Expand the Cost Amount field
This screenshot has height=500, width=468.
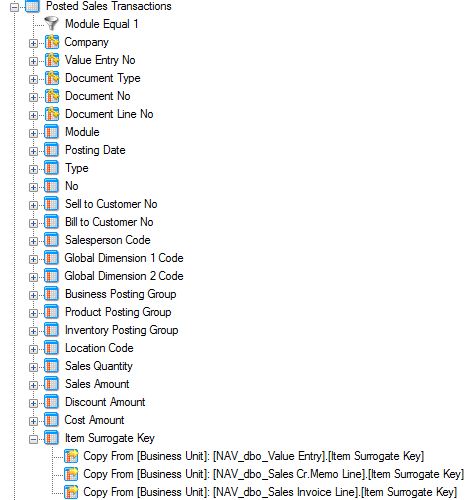pos(33,421)
